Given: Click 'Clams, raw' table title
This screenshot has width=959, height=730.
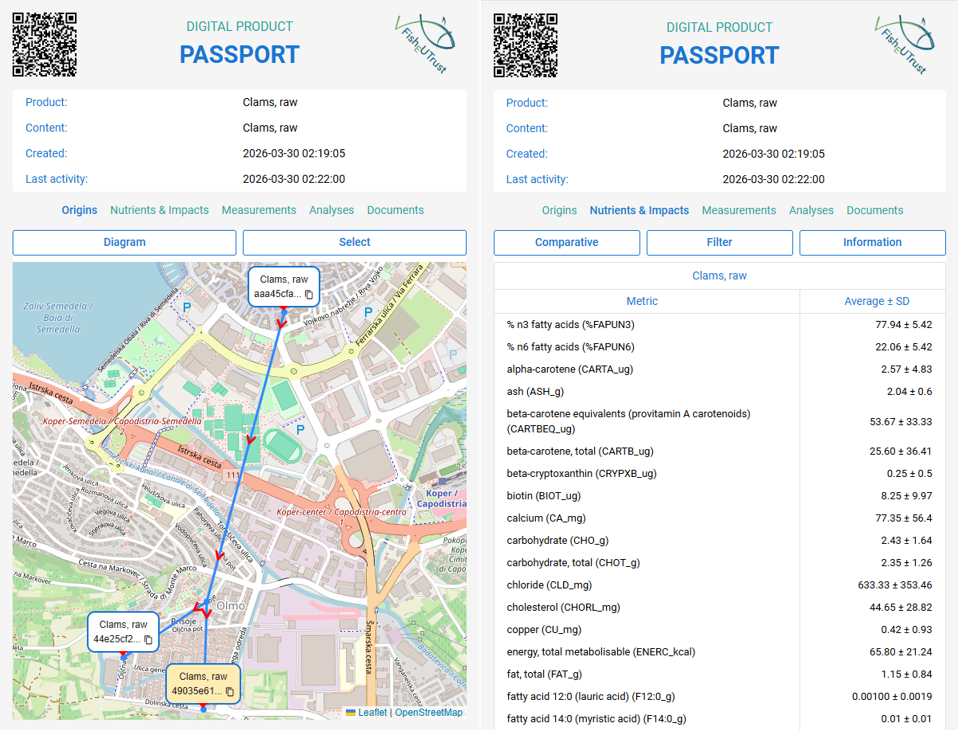Looking at the screenshot, I should pos(719,276).
